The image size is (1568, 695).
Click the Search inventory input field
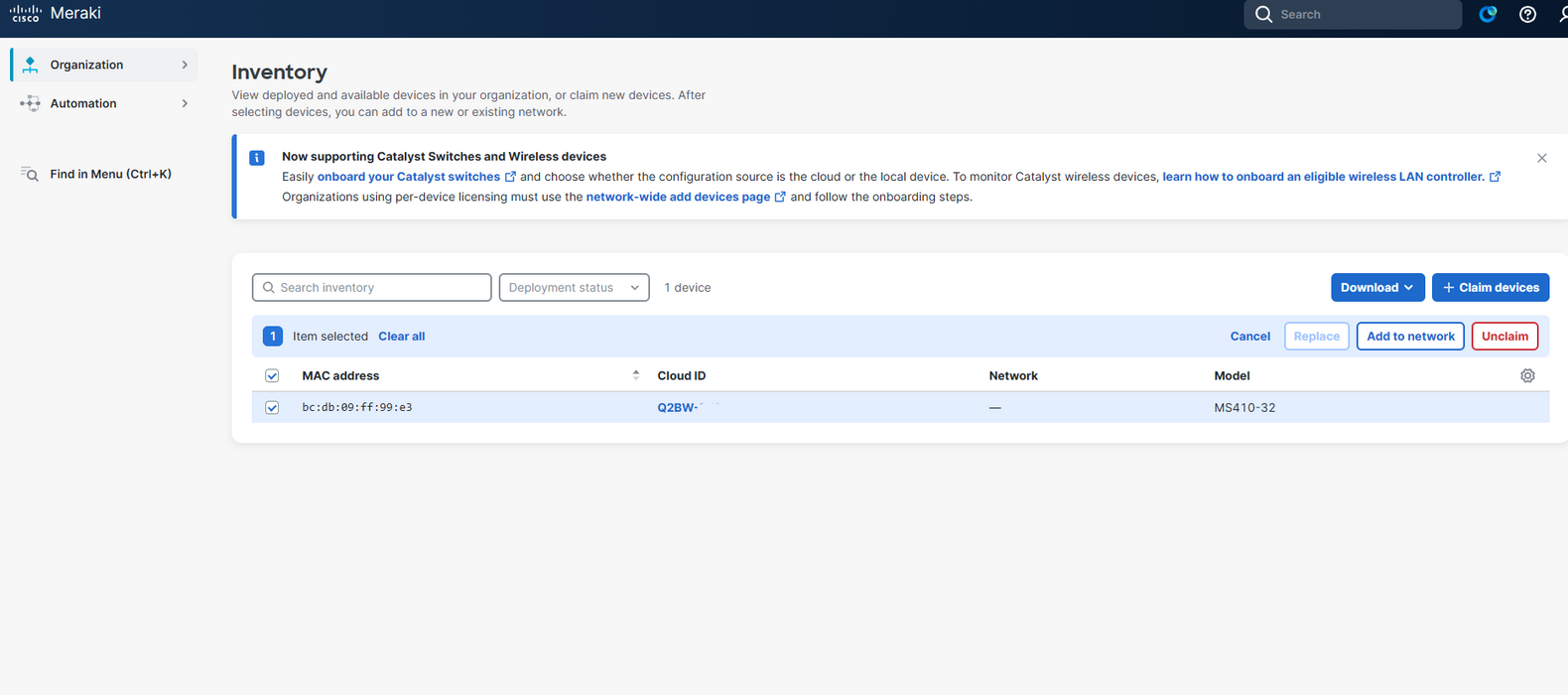pyautogui.click(x=372, y=288)
